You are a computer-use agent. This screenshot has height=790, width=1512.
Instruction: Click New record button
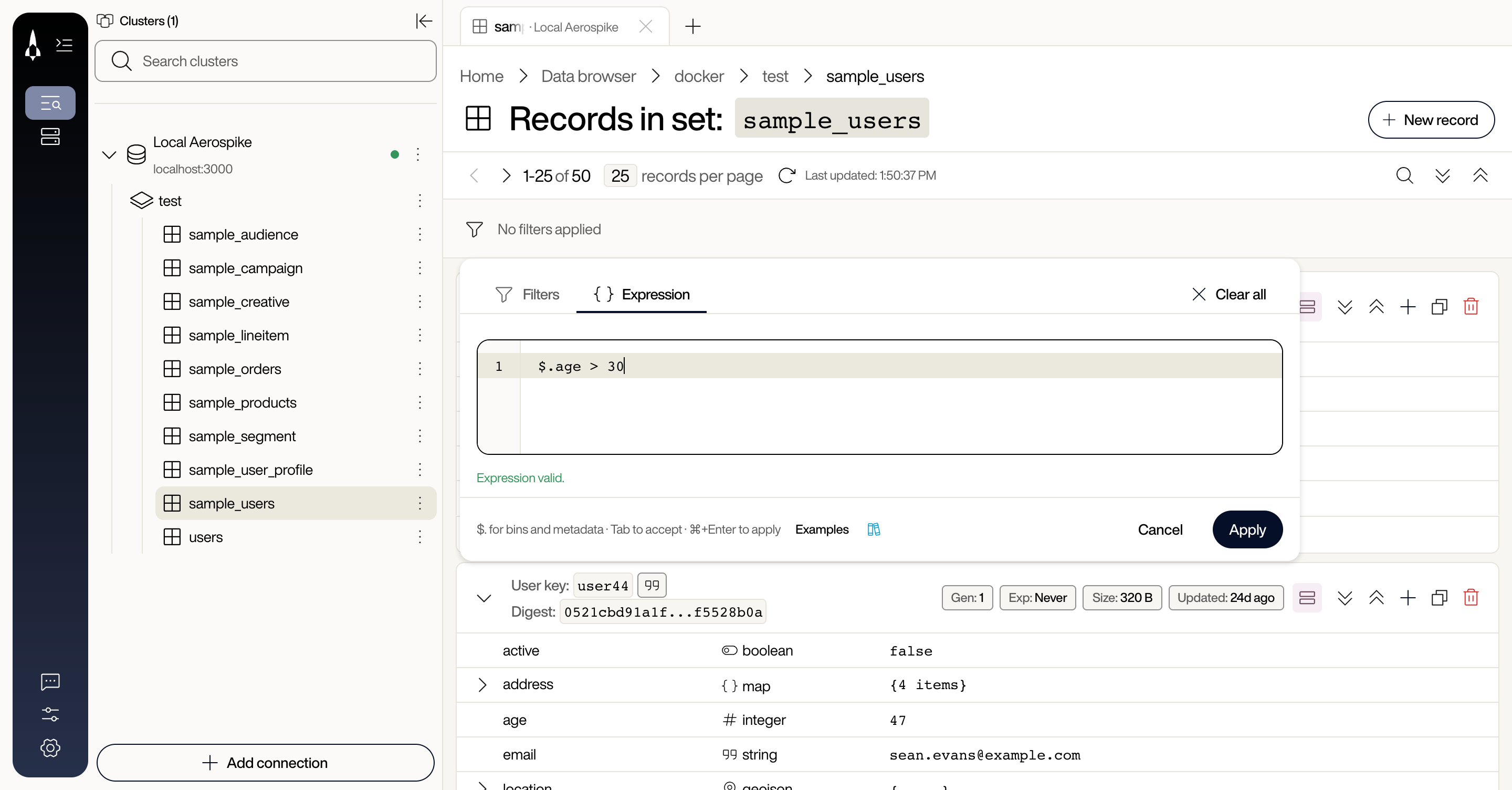1431,120
